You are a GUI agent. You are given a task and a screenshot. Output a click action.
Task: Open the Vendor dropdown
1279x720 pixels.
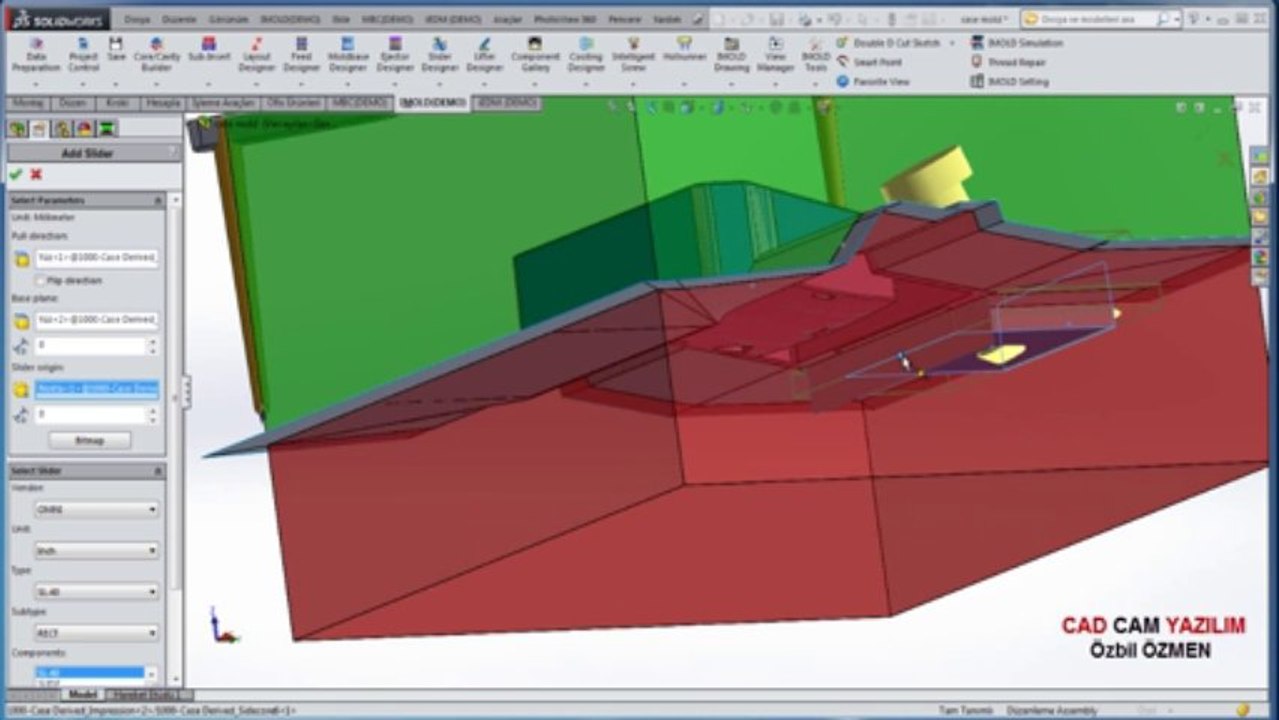tap(96, 509)
